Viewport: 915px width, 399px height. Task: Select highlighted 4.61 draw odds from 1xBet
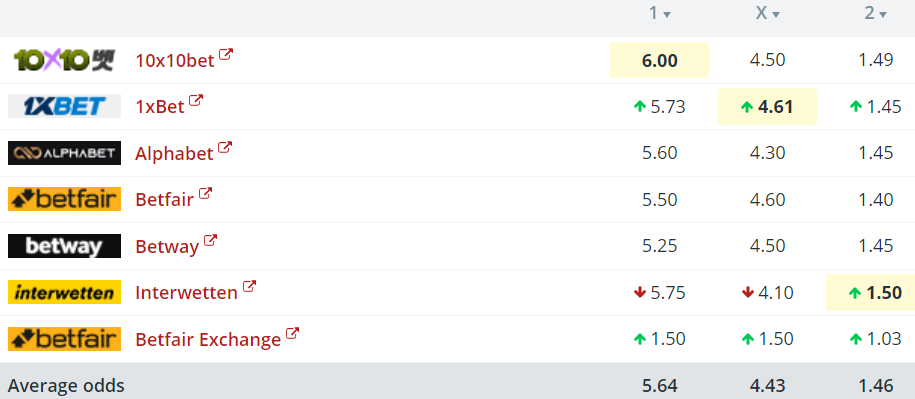(x=767, y=107)
